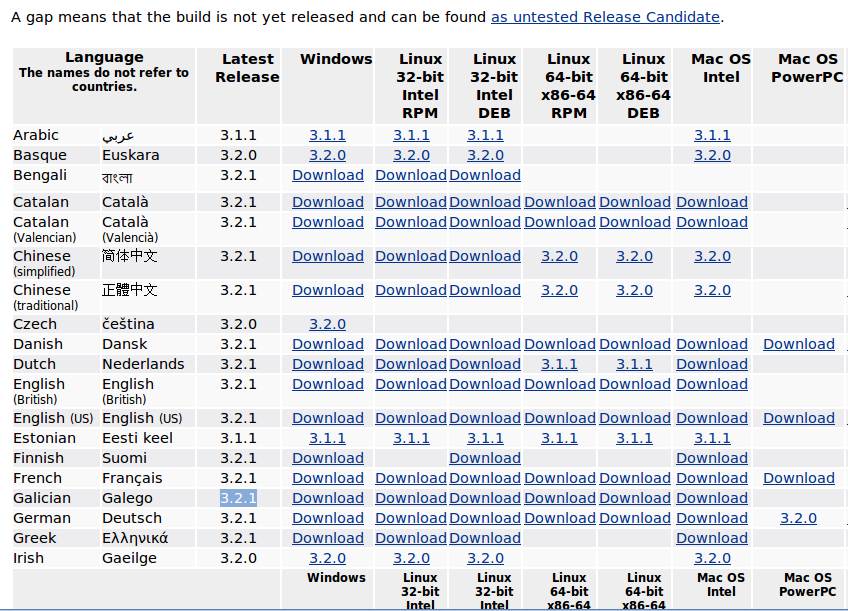Download French Mac OS PowerPC build

pos(798,478)
